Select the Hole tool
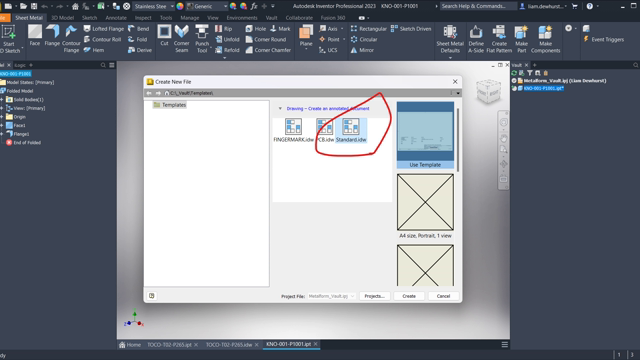Image resolution: width=640 pixels, height=360 pixels. pyautogui.click(x=256, y=29)
